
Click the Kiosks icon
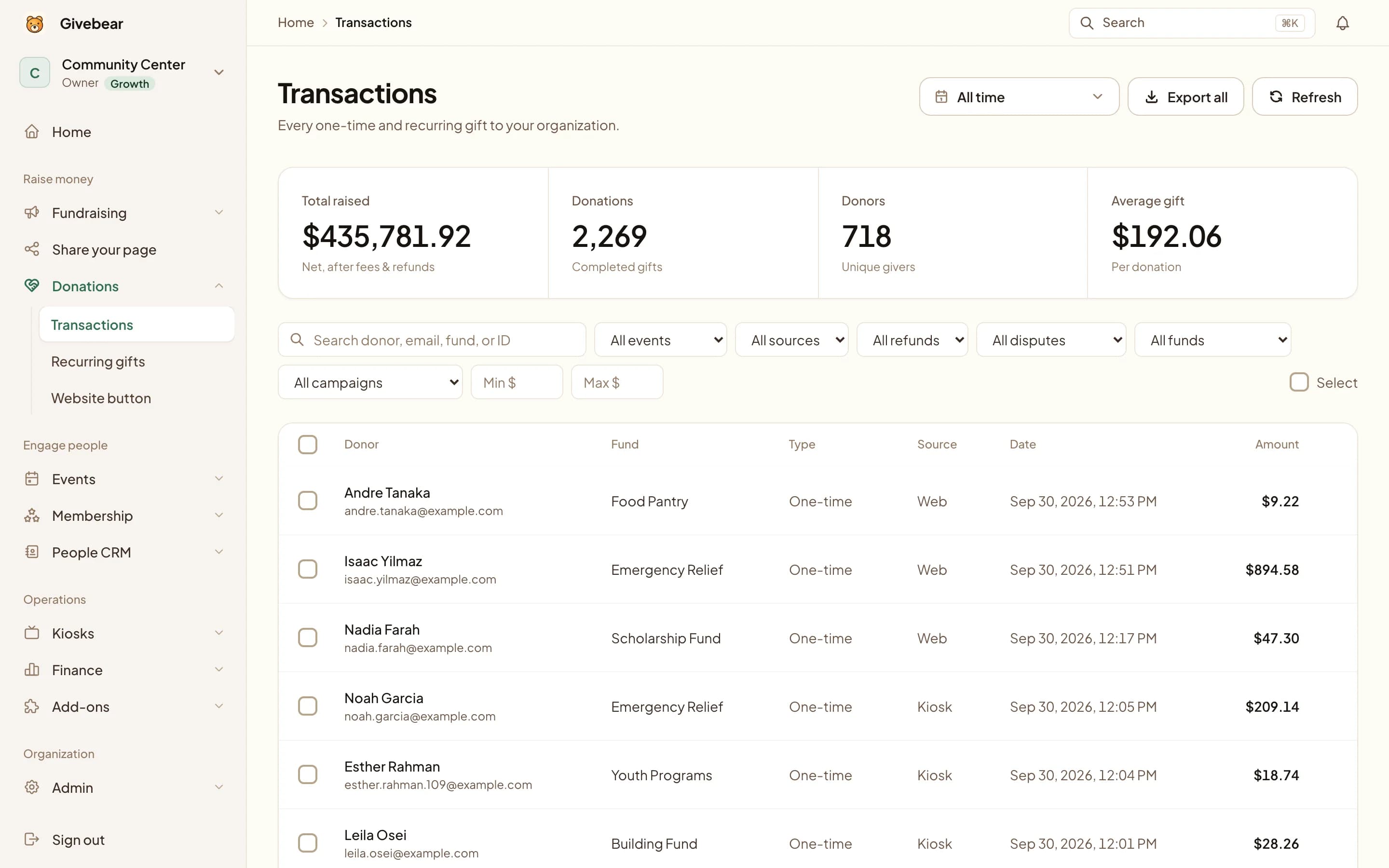coord(31,633)
